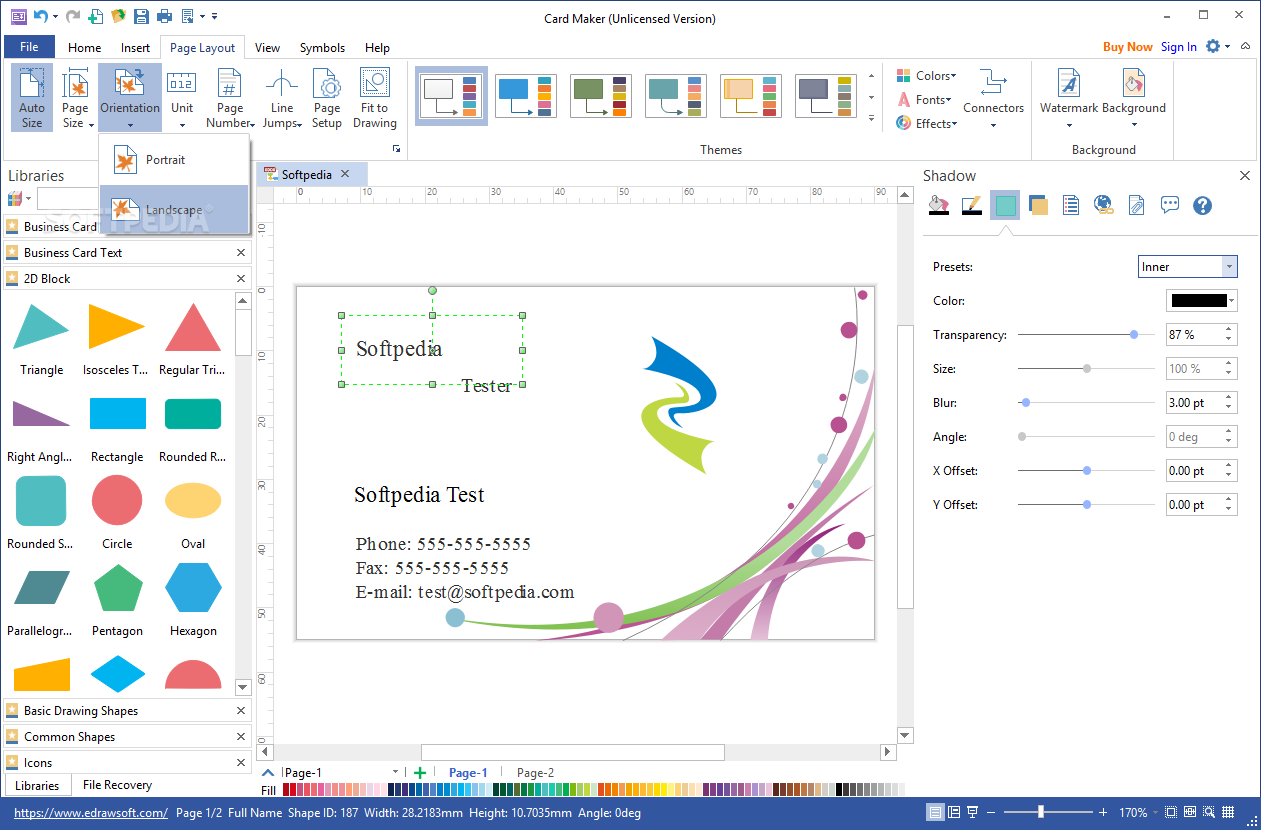Open Line Jumps options
The image size is (1261, 830).
(x=282, y=98)
